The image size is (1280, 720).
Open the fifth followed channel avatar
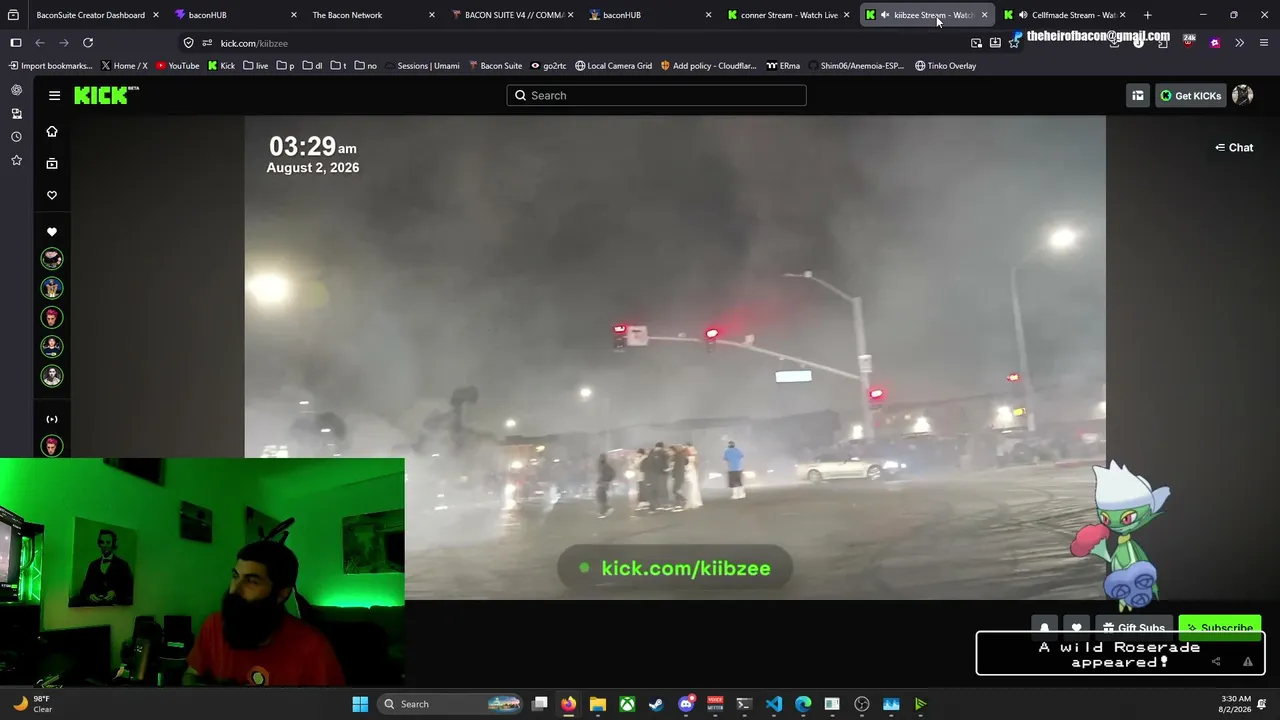(x=52, y=376)
